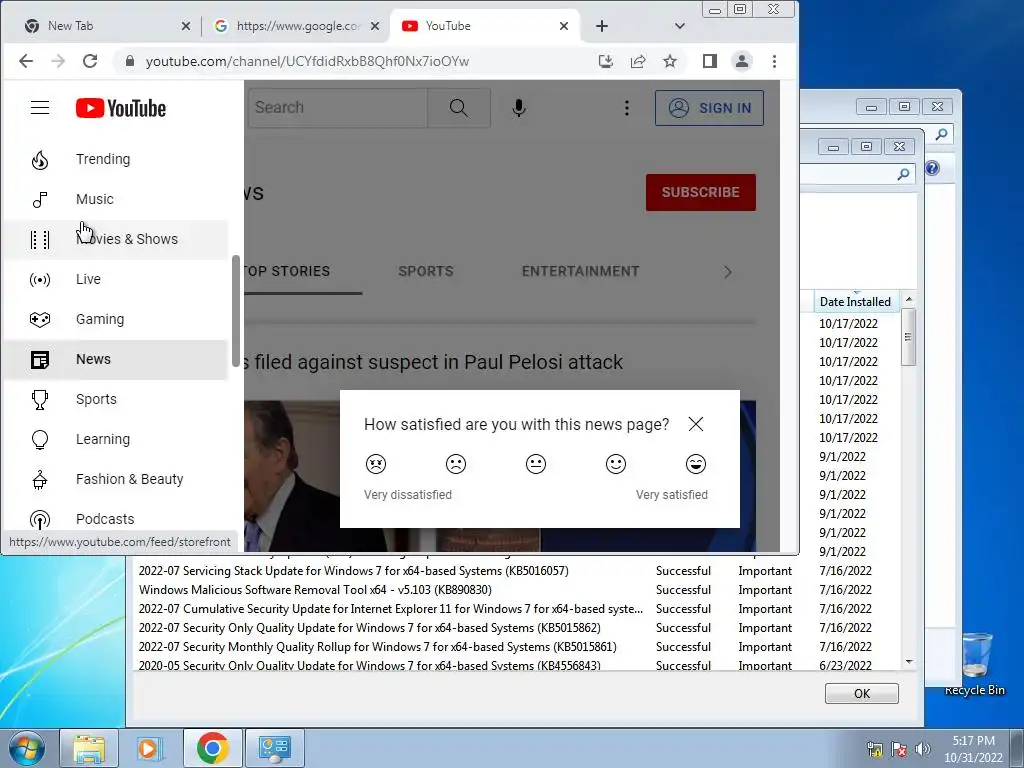The width and height of the screenshot is (1024, 768).
Task: Switch to the New Tab browser tab
Action: tap(102, 26)
